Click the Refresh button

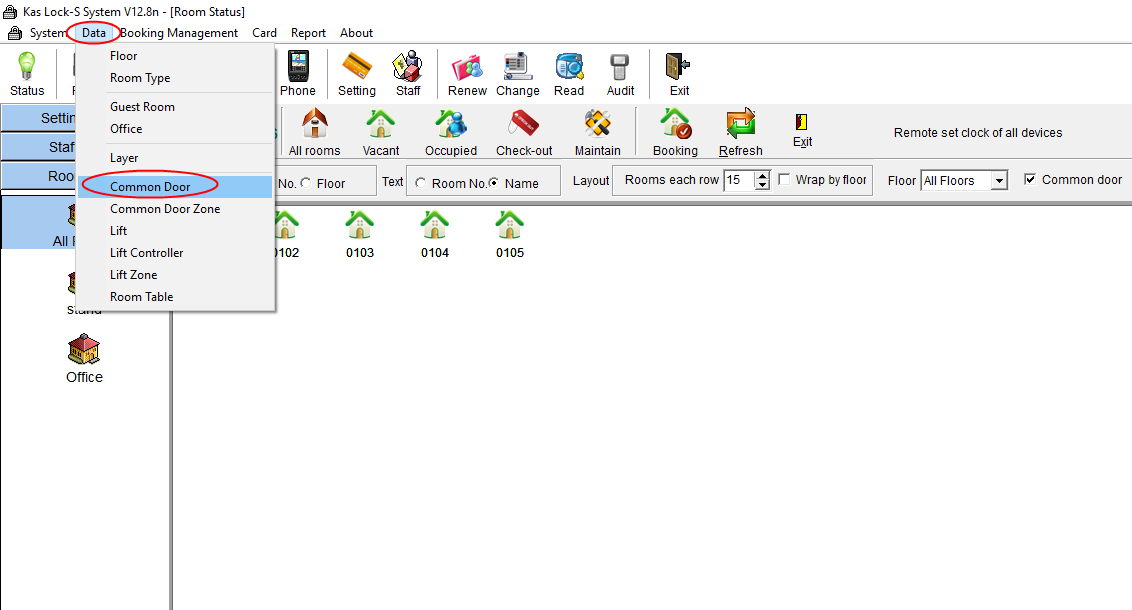(740, 132)
